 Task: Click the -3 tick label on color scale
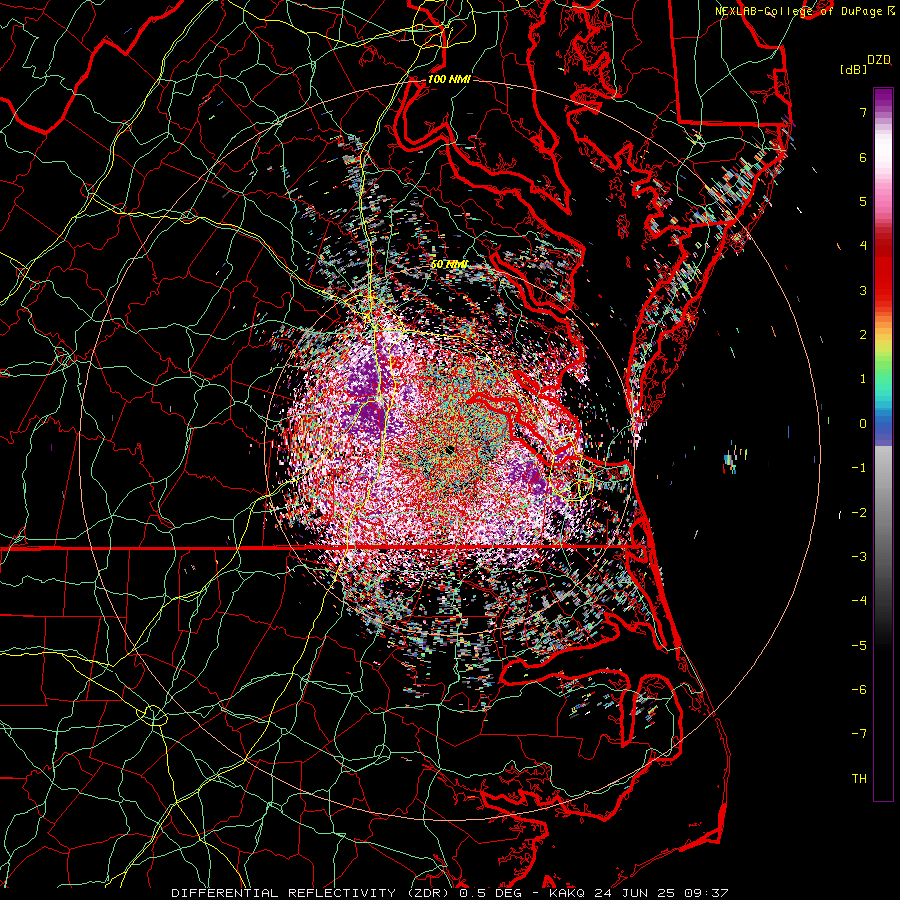859,557
